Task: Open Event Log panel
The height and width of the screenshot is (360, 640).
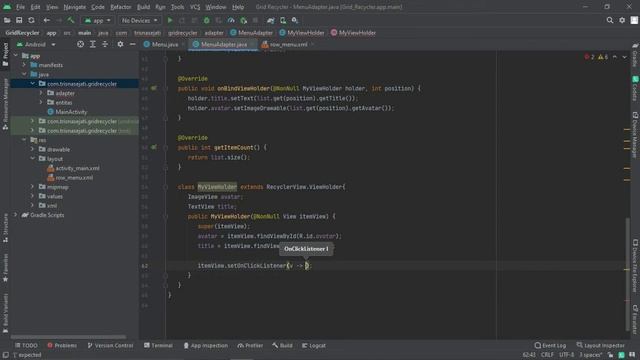Action: point(550,345)
